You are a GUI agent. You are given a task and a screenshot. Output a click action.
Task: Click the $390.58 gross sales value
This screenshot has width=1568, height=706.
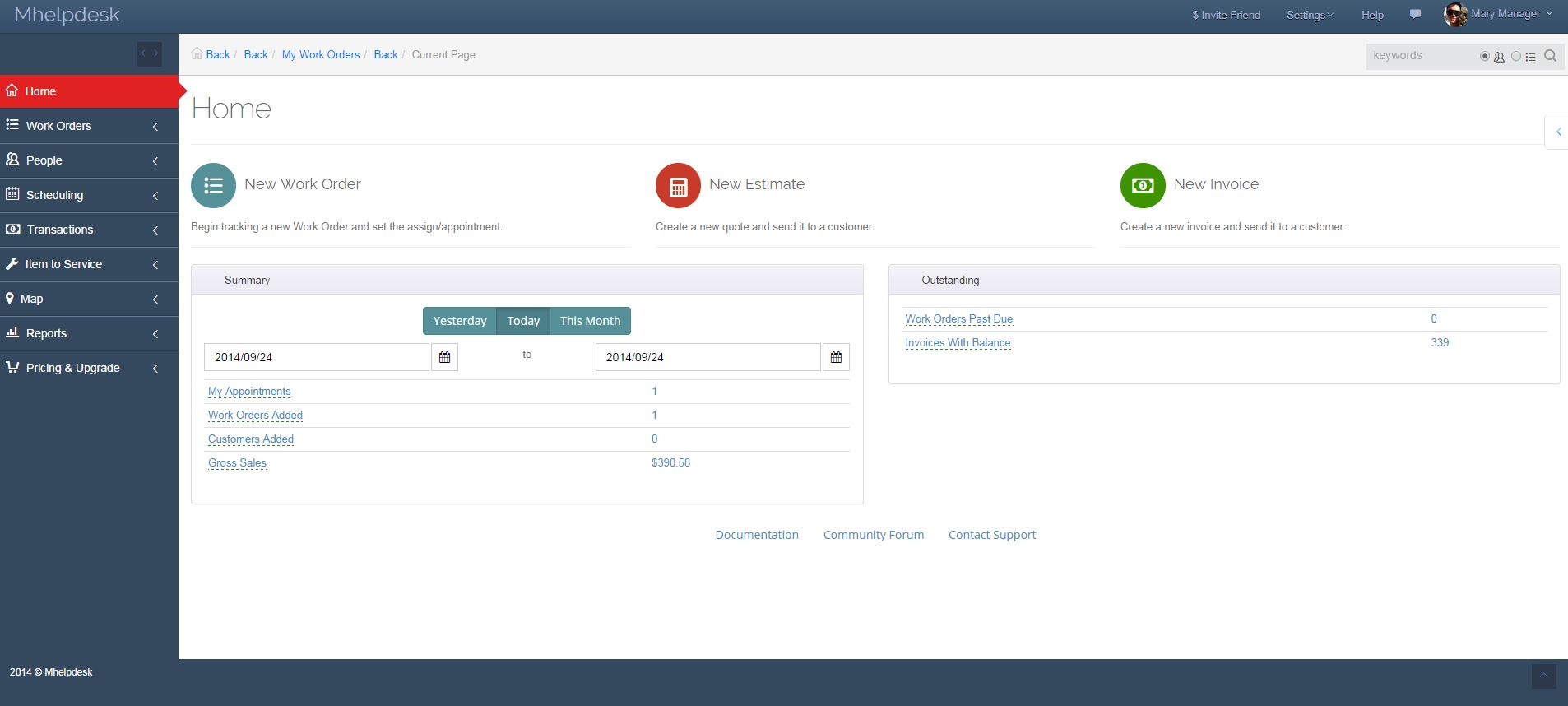pyautogui.click(x=670, y=463)
